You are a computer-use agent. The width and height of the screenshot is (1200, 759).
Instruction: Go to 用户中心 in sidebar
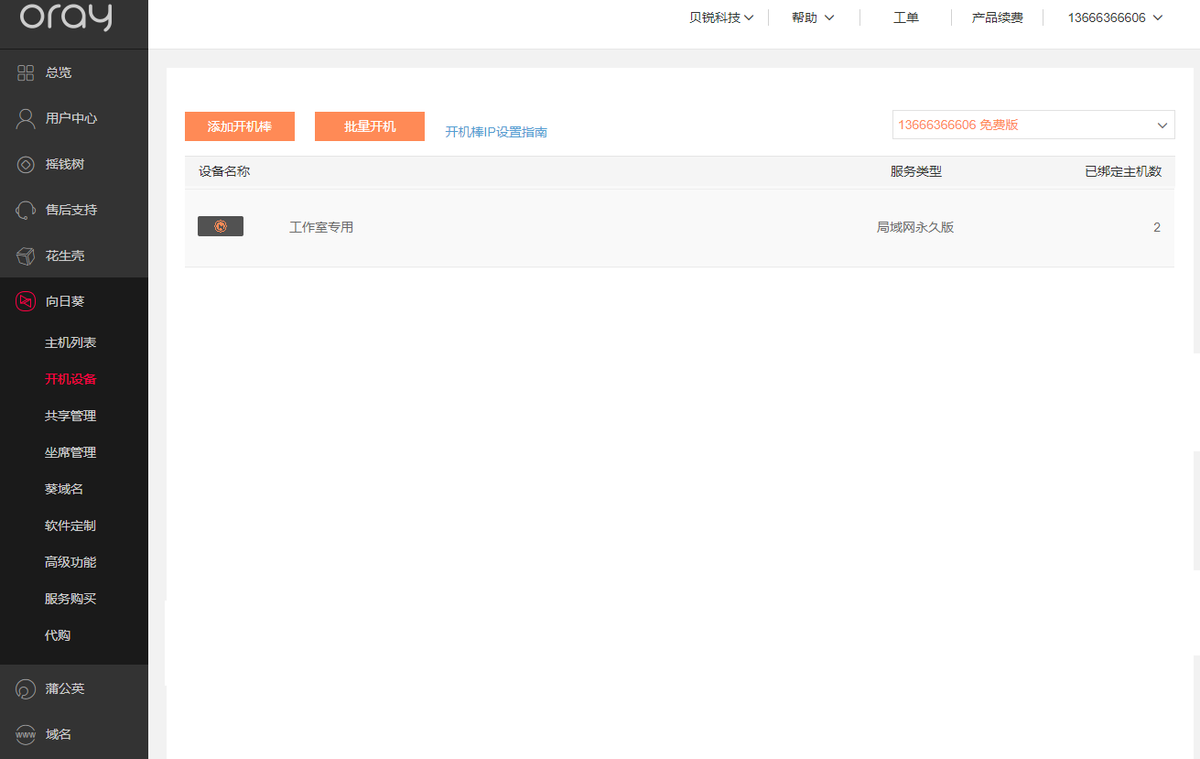click(x=71, y=118)
